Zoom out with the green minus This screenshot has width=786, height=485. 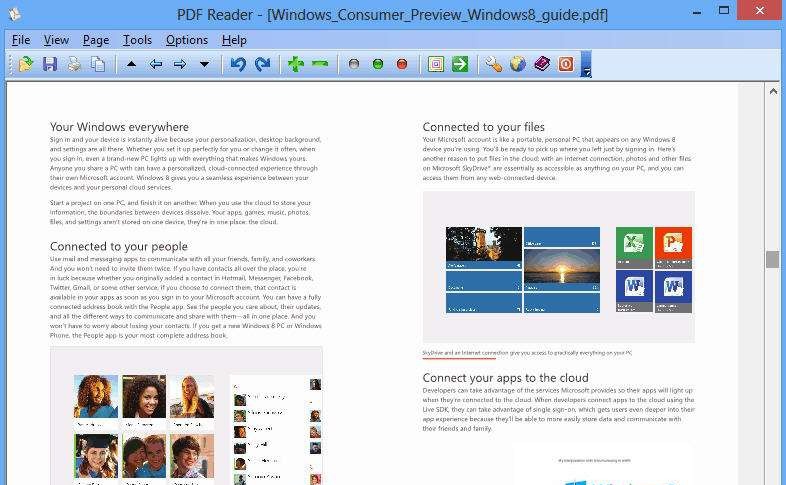coord(320,64)
